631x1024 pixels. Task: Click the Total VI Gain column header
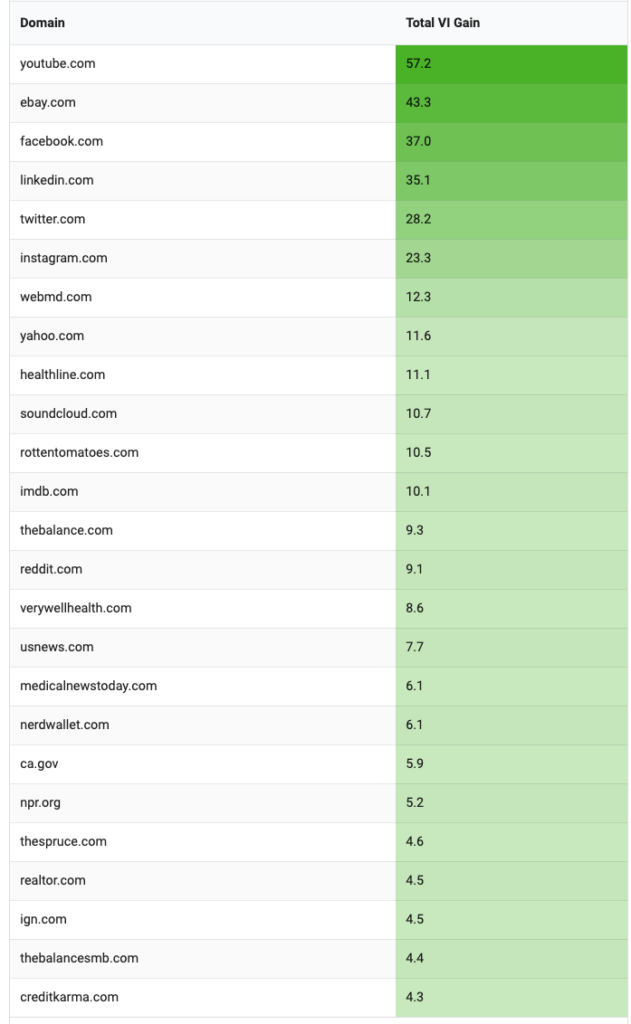442,22
